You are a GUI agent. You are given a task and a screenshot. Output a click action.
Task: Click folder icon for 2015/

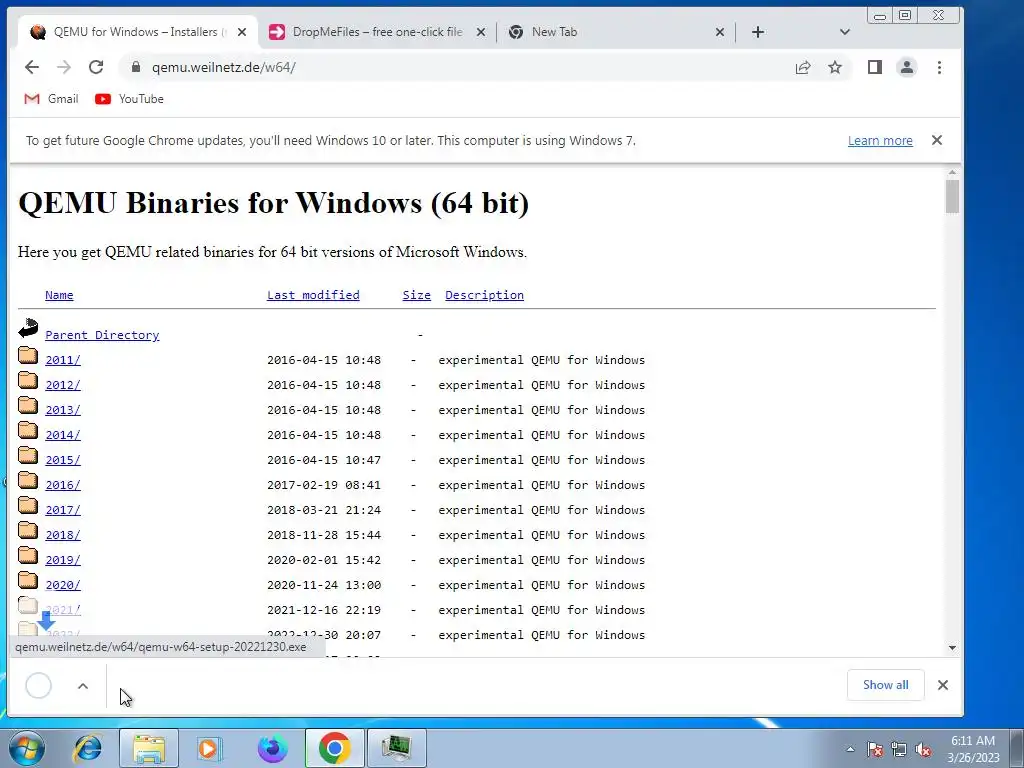click(x=28, y=456)
